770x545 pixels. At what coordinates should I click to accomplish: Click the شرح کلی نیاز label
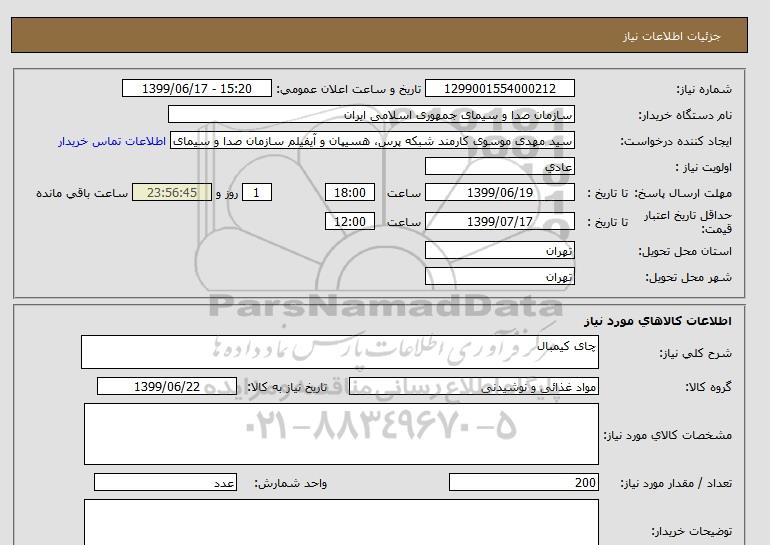pos(695,353)
